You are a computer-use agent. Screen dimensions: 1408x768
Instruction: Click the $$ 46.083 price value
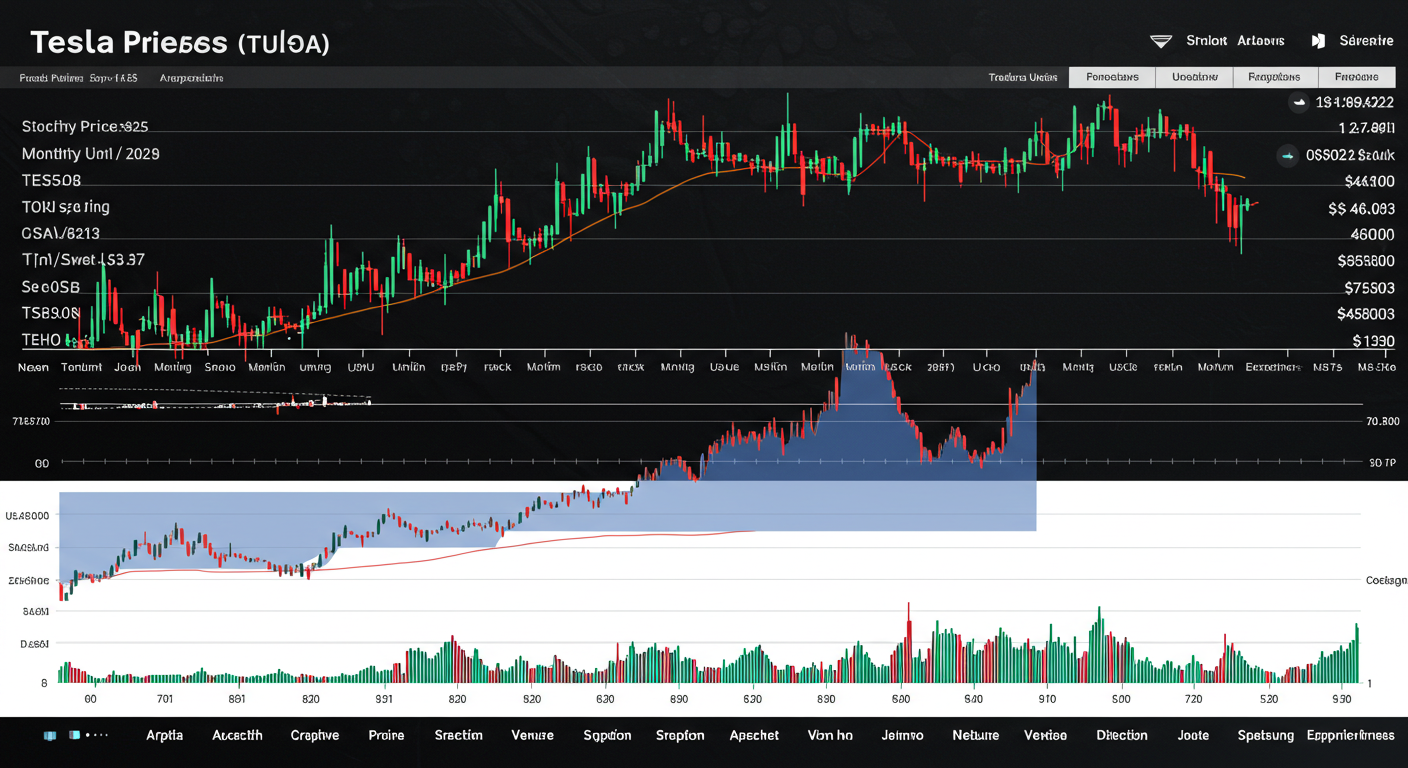click(x=1361, y=209)
